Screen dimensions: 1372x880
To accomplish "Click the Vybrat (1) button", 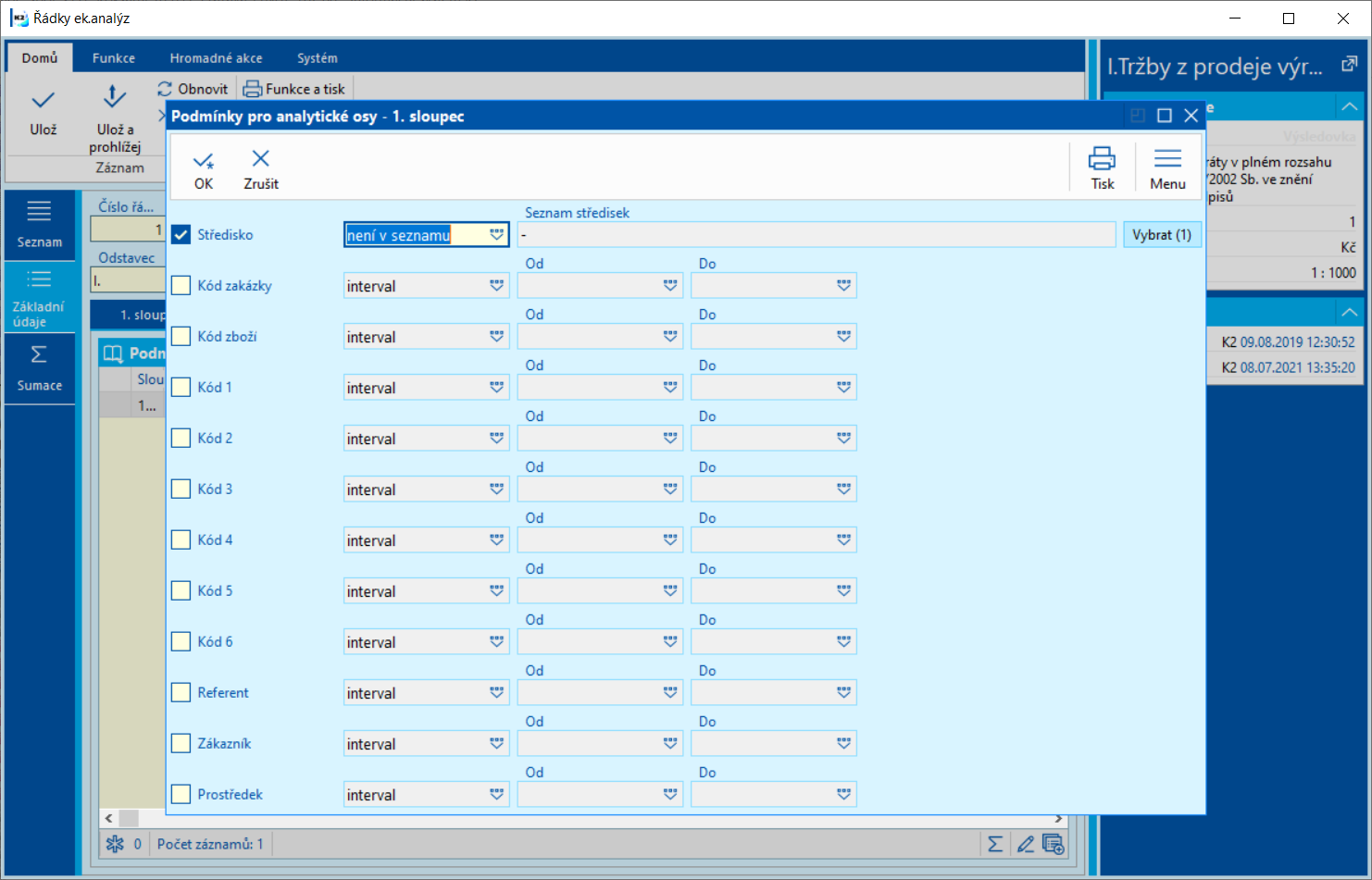I will (x=1162, y=235).
